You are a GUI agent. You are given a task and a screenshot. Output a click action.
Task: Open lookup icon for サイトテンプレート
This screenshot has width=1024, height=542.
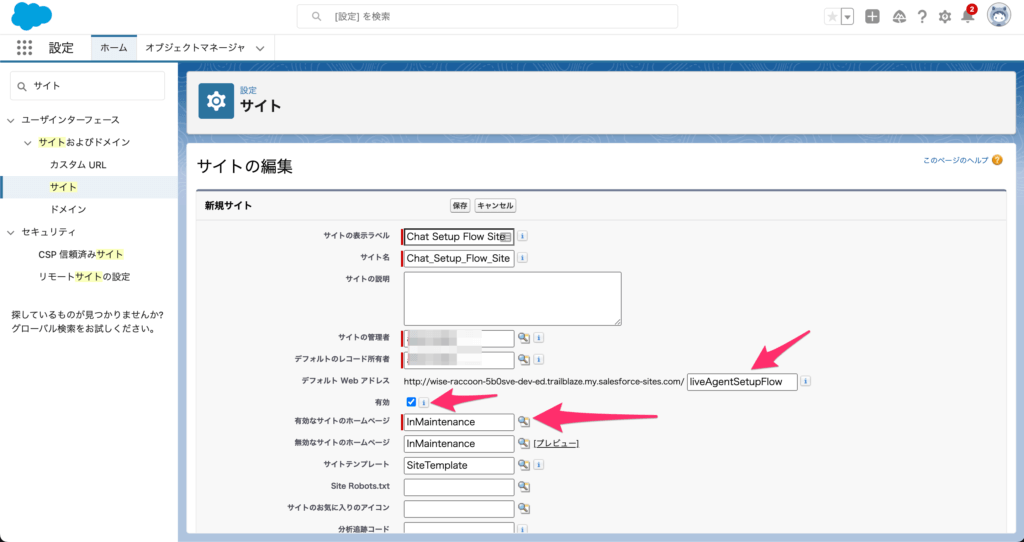pyautogui.click(x=524, y=465)
